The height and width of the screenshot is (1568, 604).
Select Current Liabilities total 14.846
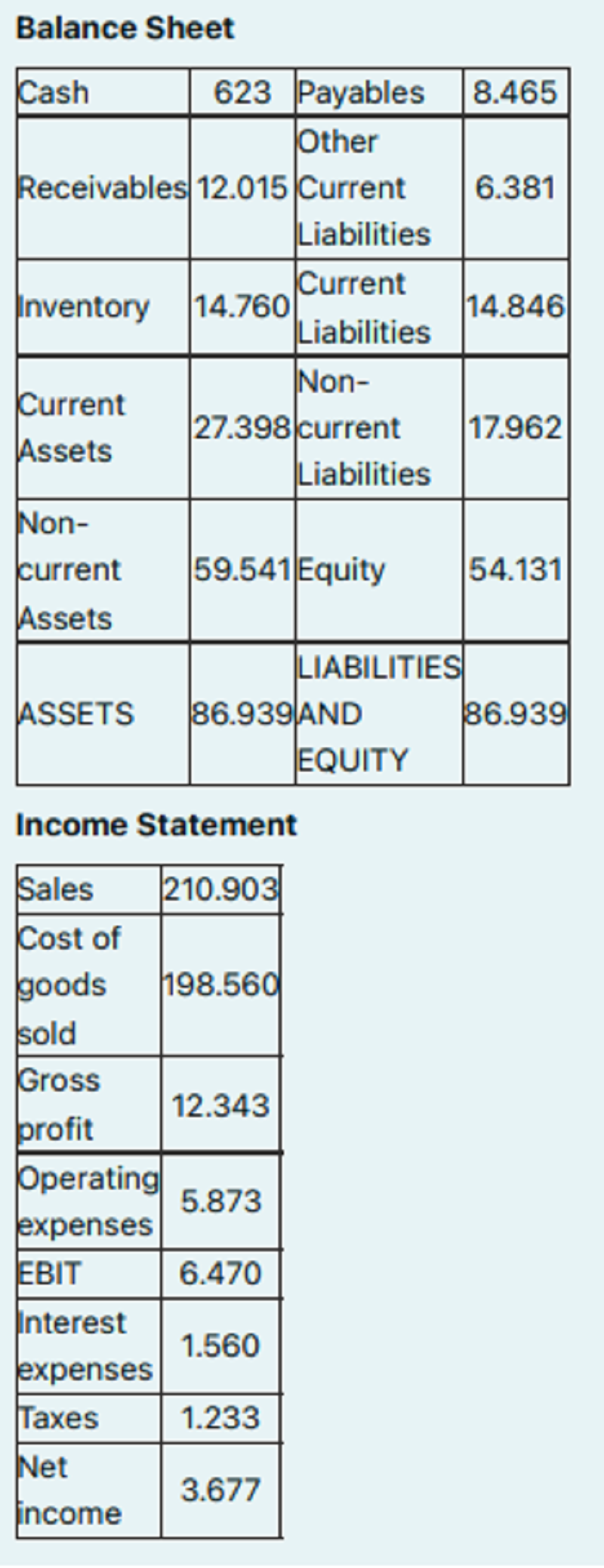pos(516,307)
